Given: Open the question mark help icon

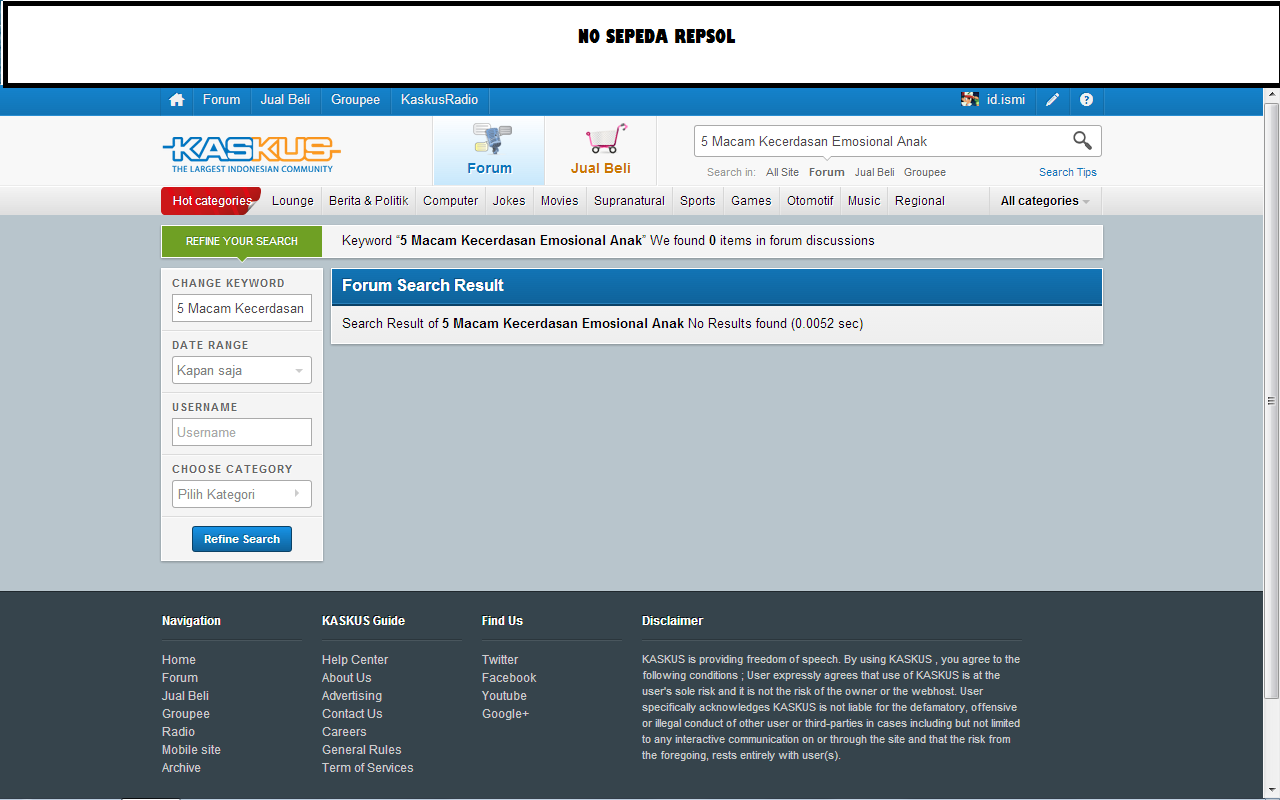Looking at the screenshot, I should coord(1087,100).
